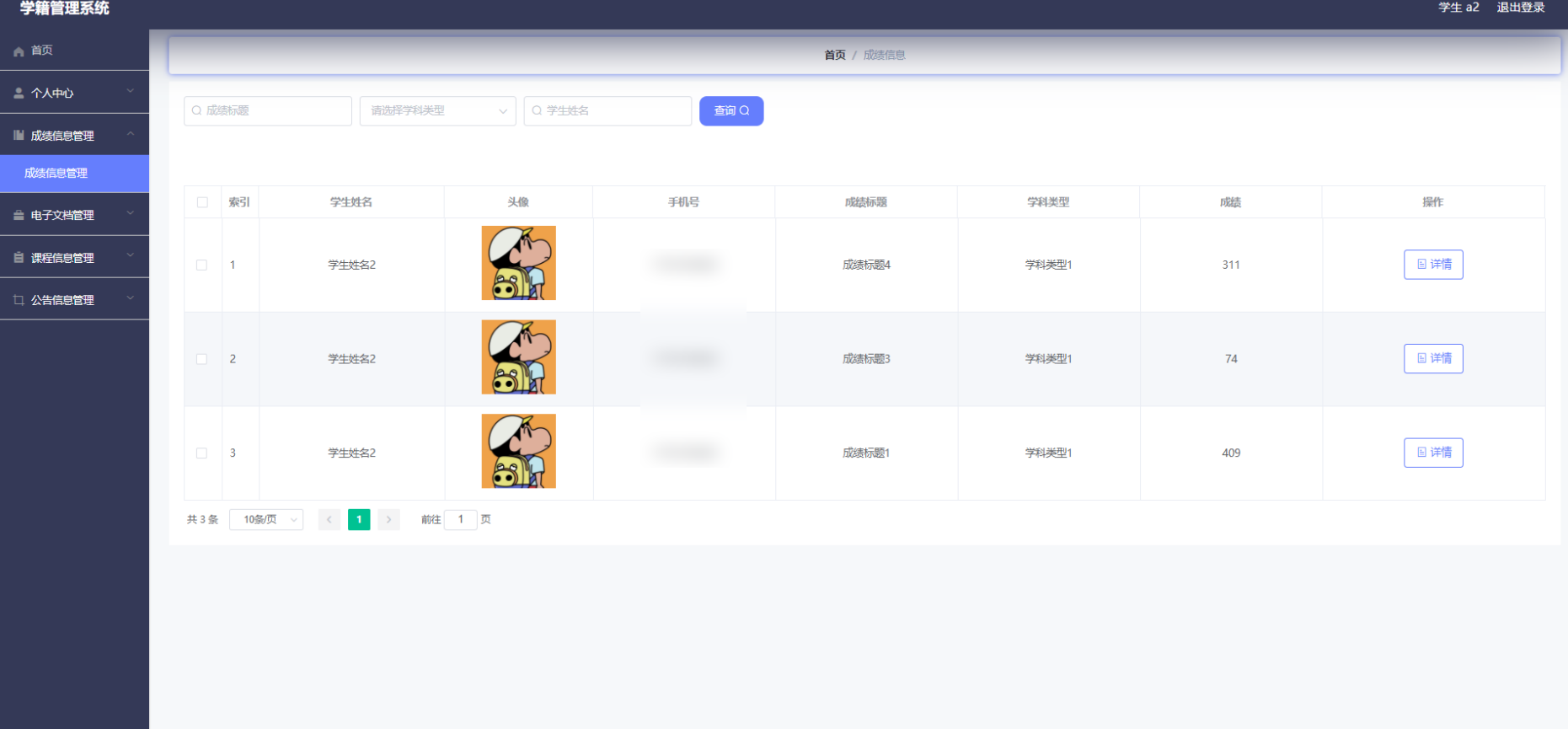Click the avatar thumbnail in row 1
1568x729 pixels.
[x=519, y=263]
